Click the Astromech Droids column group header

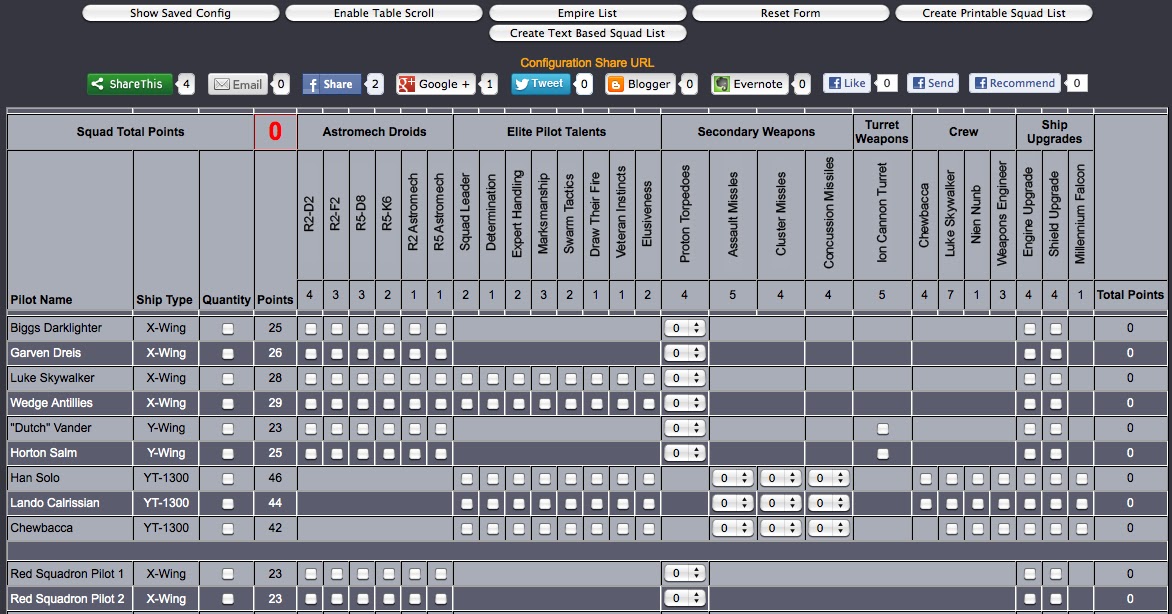[374, 132]
